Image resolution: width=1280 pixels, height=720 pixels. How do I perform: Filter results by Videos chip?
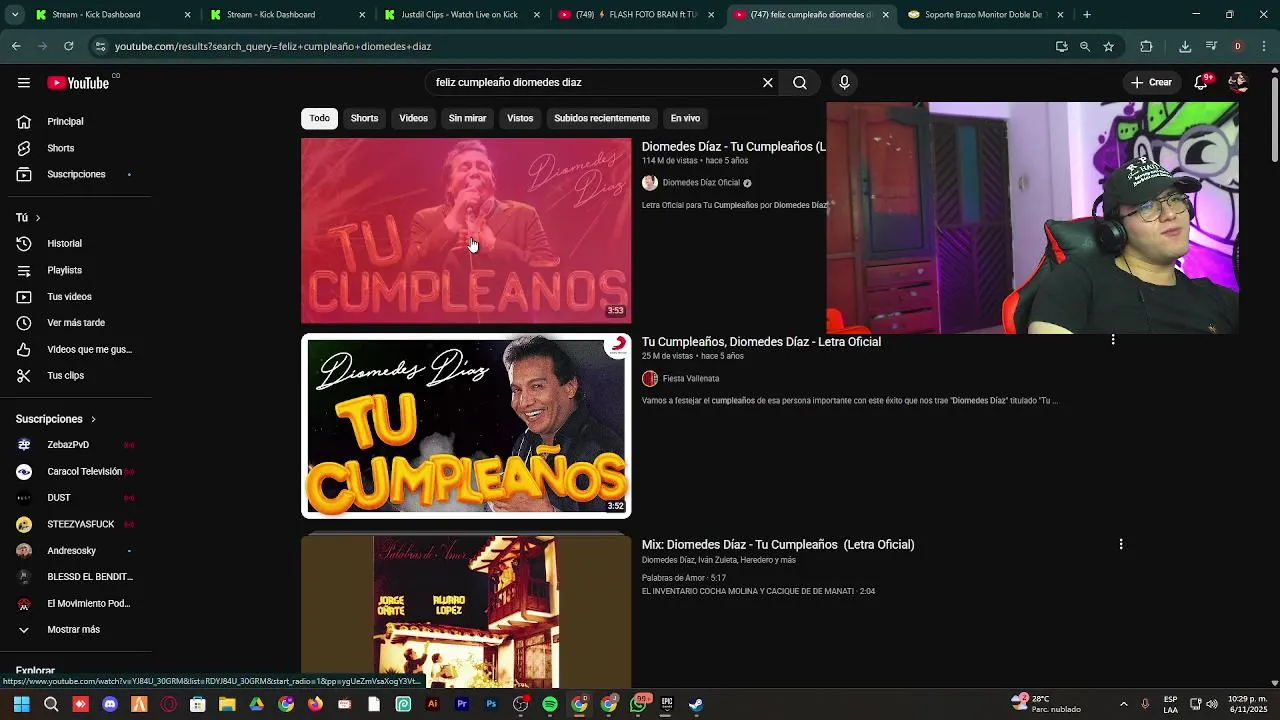point(413,118)
